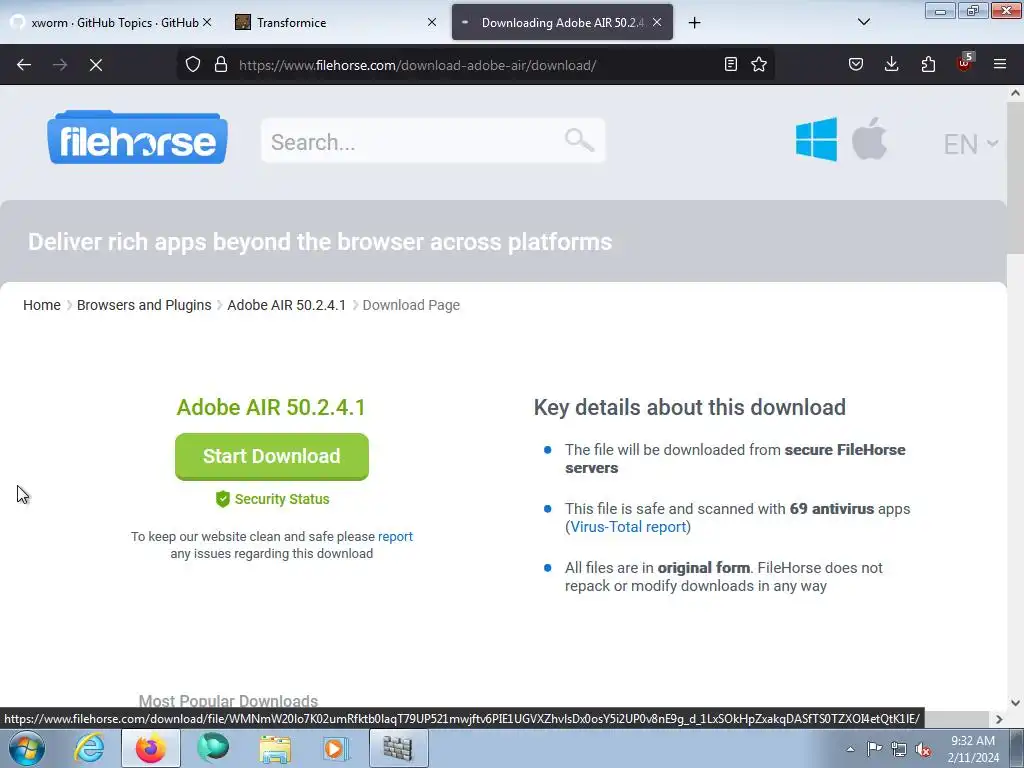Click the address bar URL
Image resolution: width=1024 pixels, height=768 pixels.
(x=417, y=65)
